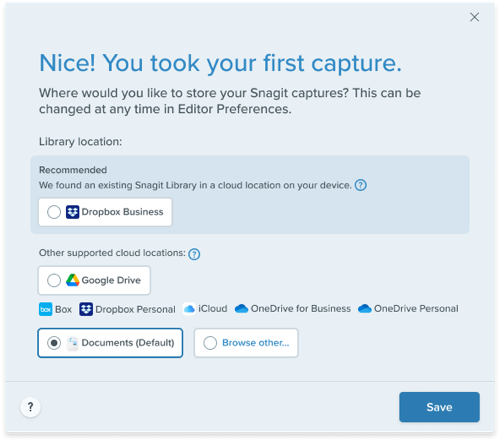Save the library location choice
The width and height of the screenshot is (500, 441).
pyautogui.click(x=439, y=407)
